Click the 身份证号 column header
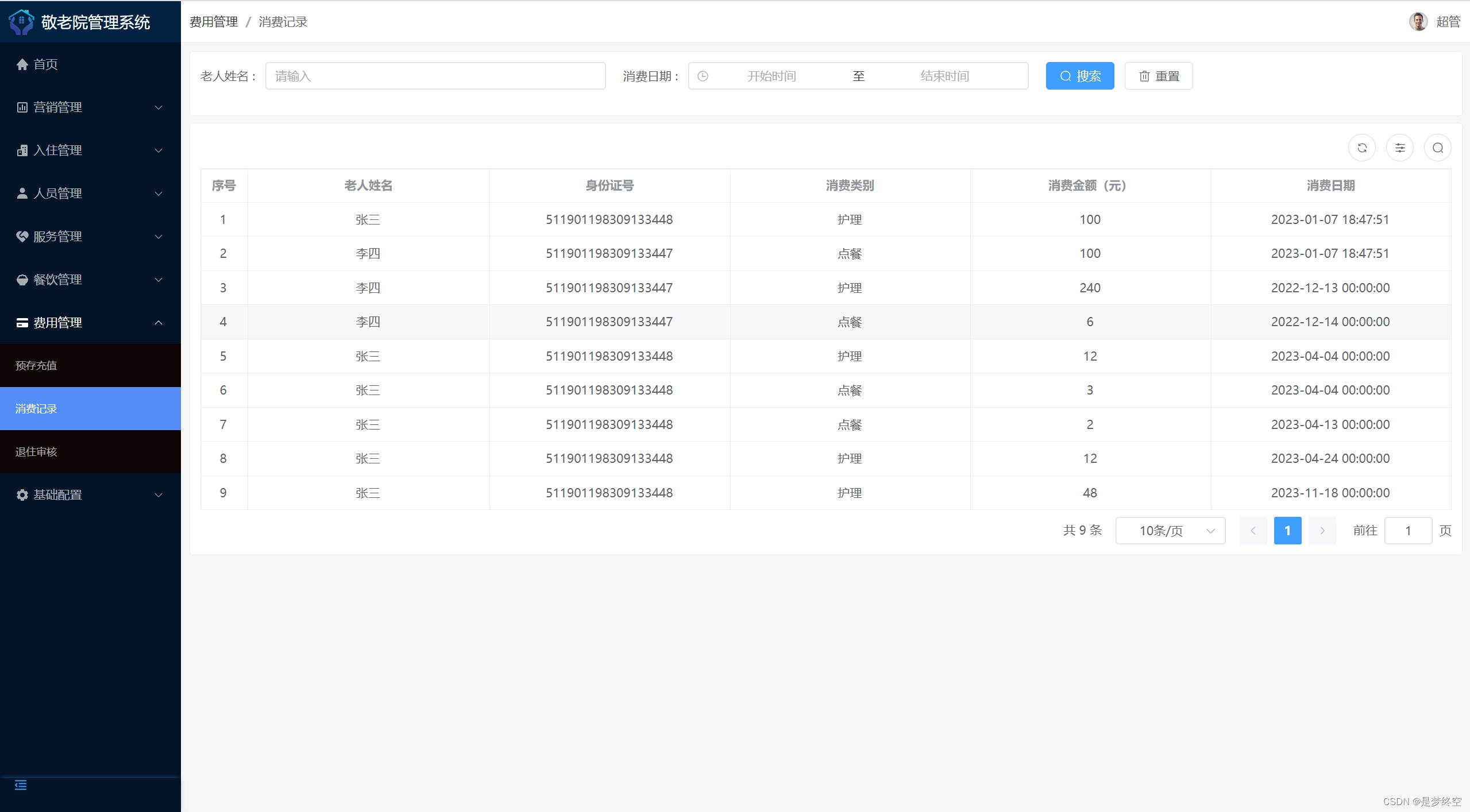Image resolution: width=1470 pixels, height=812 pixels. 609,185
